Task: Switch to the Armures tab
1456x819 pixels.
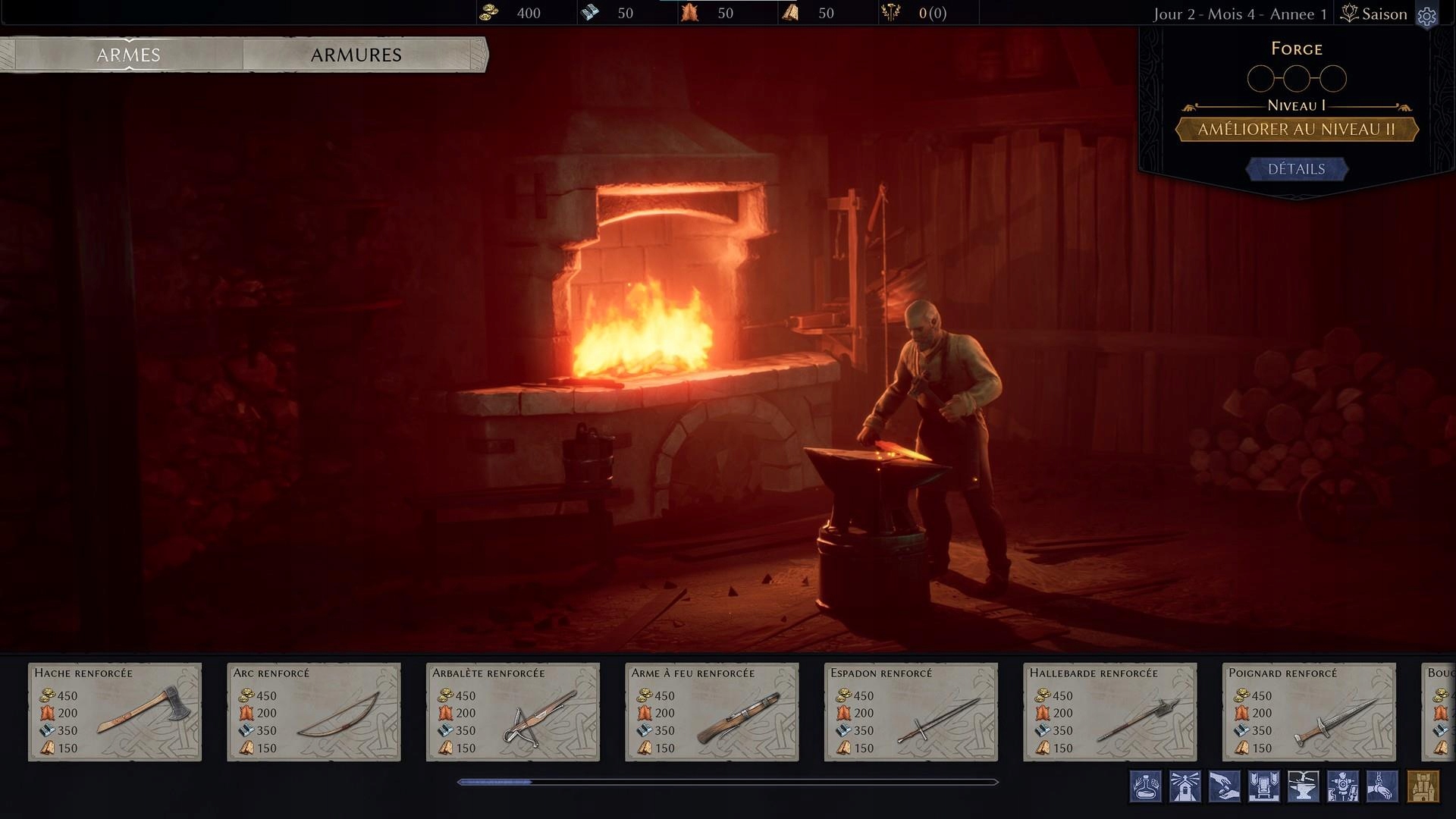Action: pos(356,55)
